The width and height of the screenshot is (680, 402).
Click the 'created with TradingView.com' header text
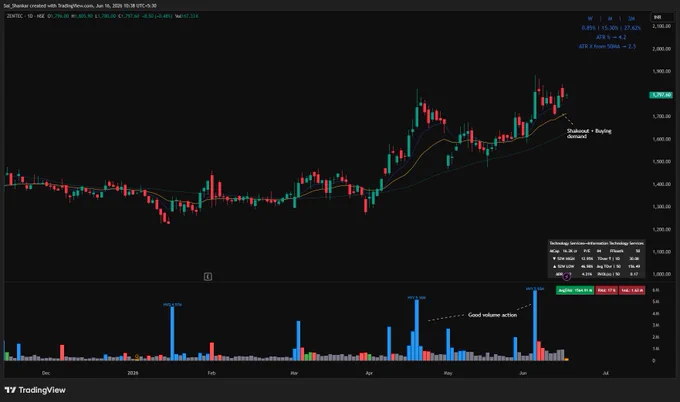point(61,6)
